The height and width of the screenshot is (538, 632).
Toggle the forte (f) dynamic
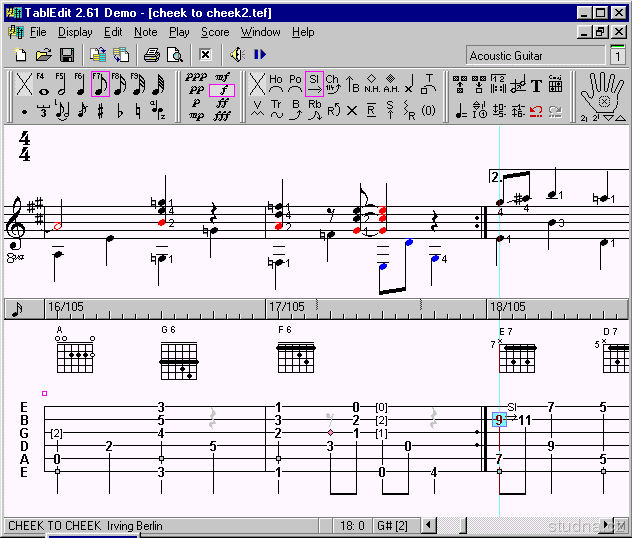224,90
